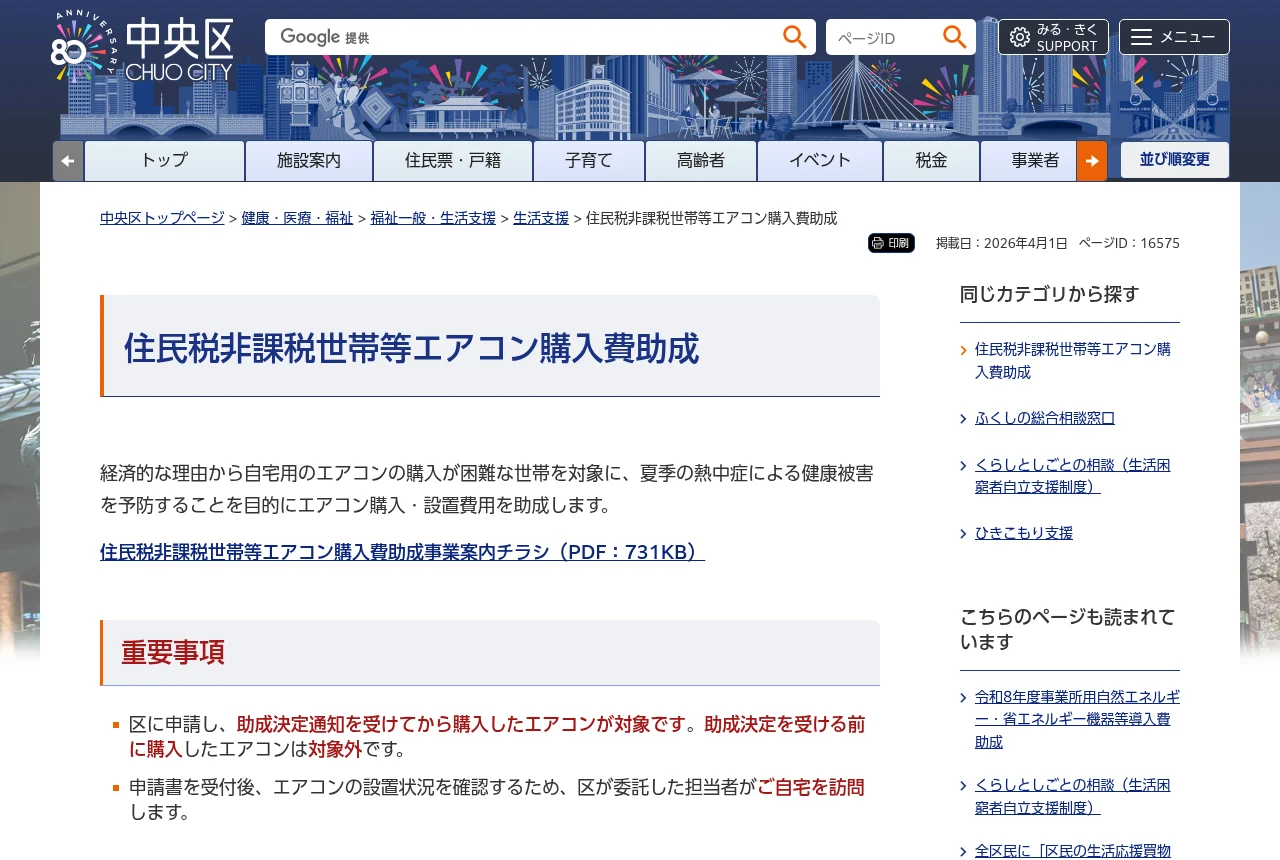The height and width of the screenshot is (860, 1280).
Task: Open 中央区トップページ breadcrumb link
Action: [162, 218]
